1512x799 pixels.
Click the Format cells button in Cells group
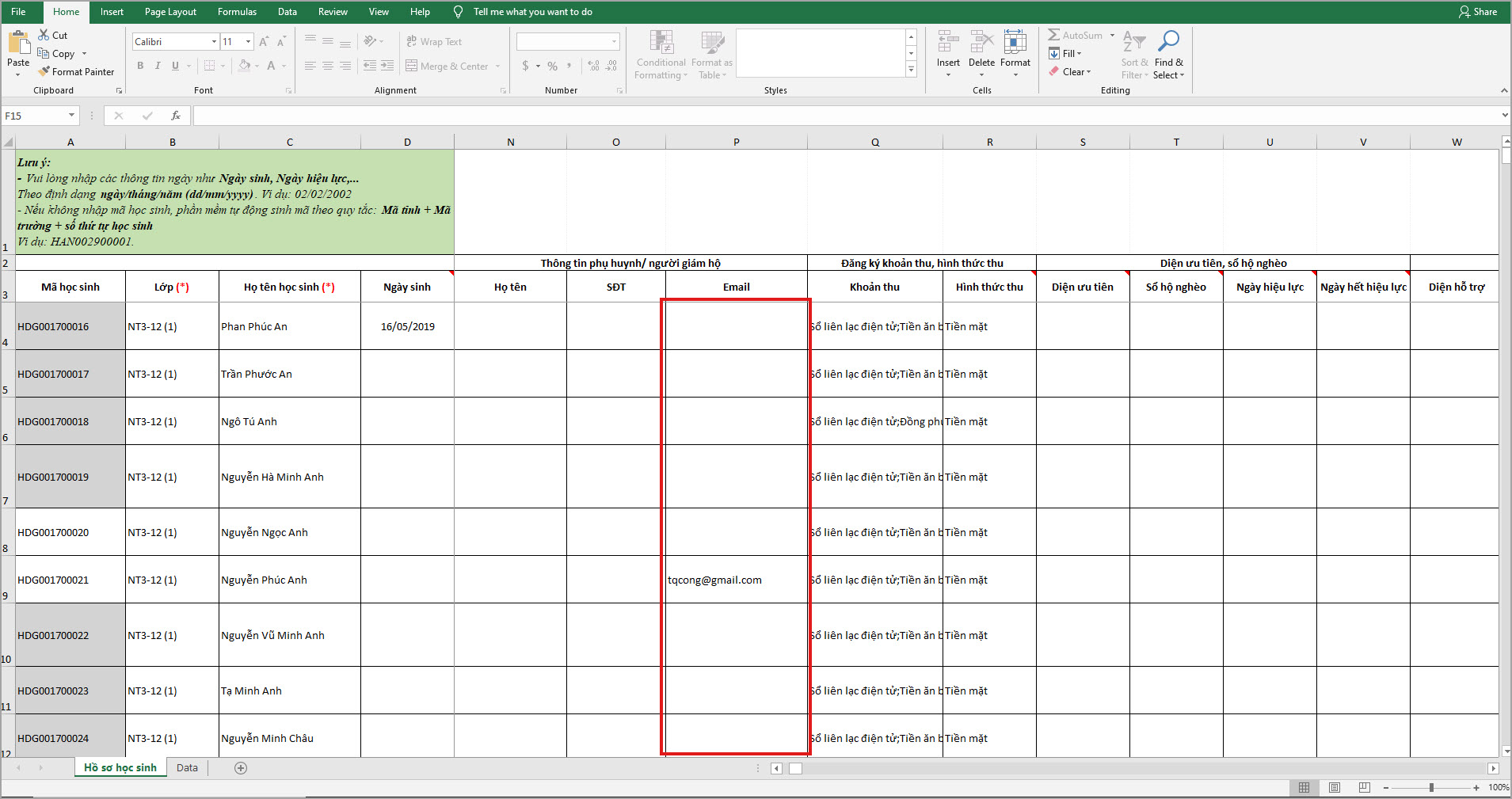(x=1015, y=55)
